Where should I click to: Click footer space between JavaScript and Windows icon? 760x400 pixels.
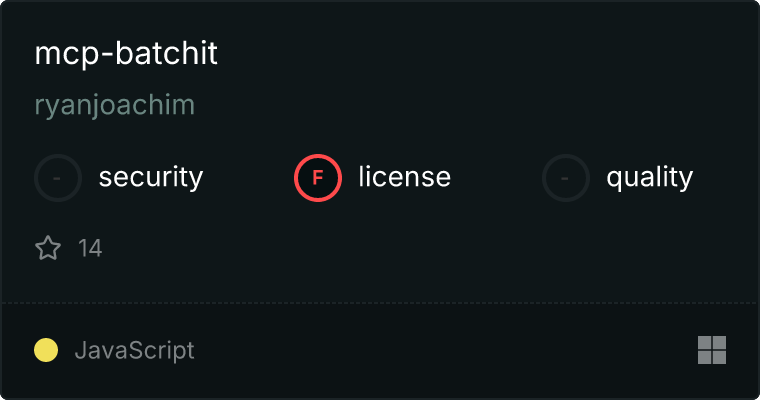tap(446, 350)
